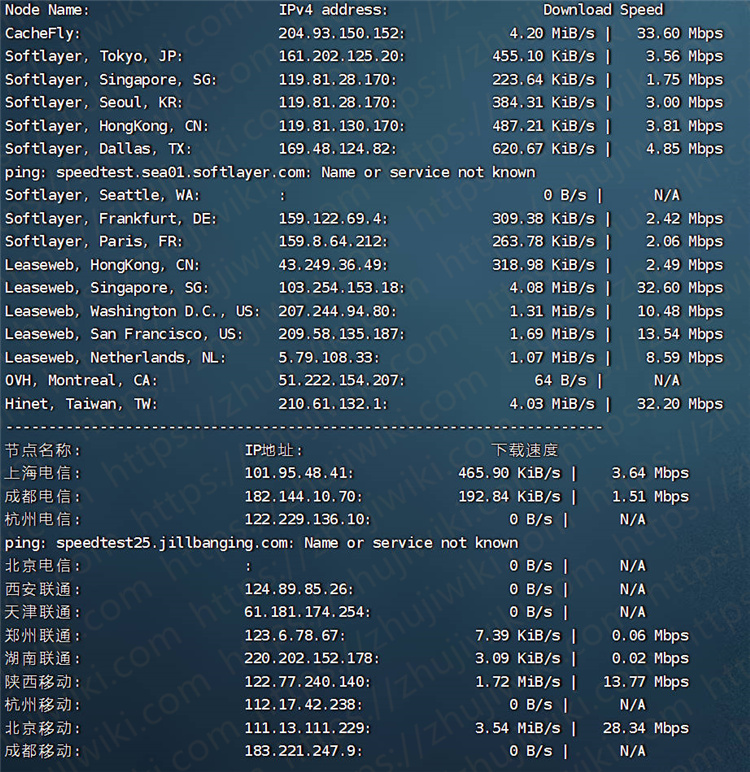Screen dimensions: 750x772
Task: Click IP address 204.93.150.152
Action: click(341, 33)
